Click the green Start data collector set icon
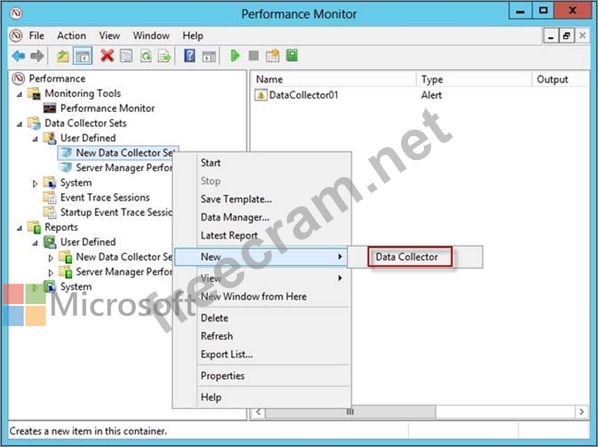This screenshot has height=447, width=598. pos(235,56)
